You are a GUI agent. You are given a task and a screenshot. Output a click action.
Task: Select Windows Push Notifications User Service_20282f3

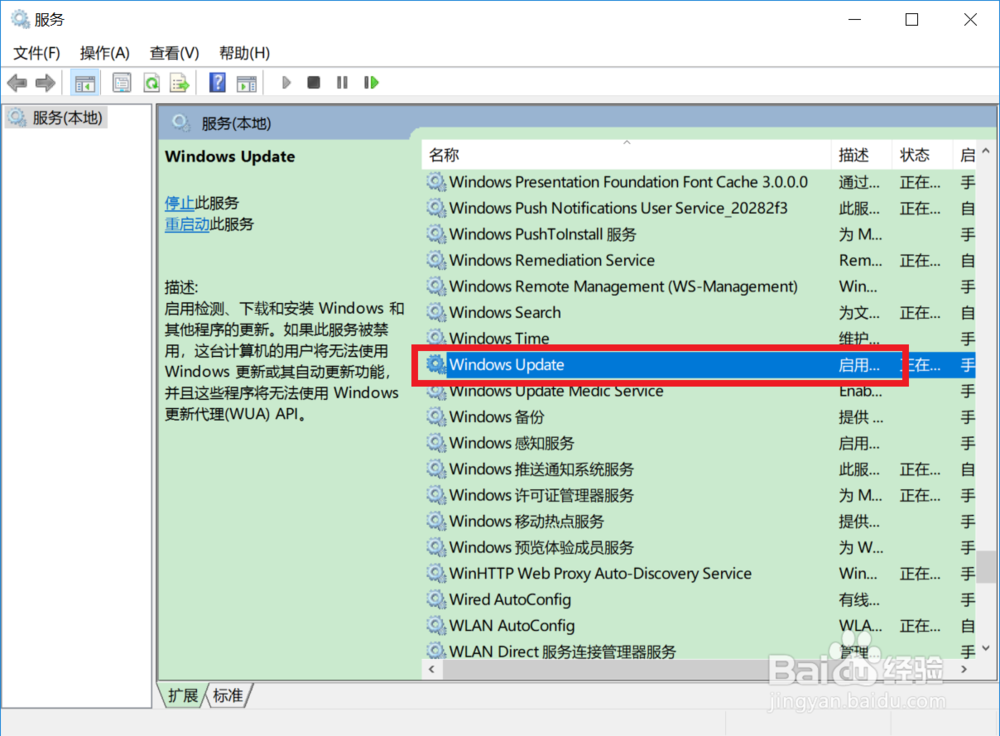(699, 209)
